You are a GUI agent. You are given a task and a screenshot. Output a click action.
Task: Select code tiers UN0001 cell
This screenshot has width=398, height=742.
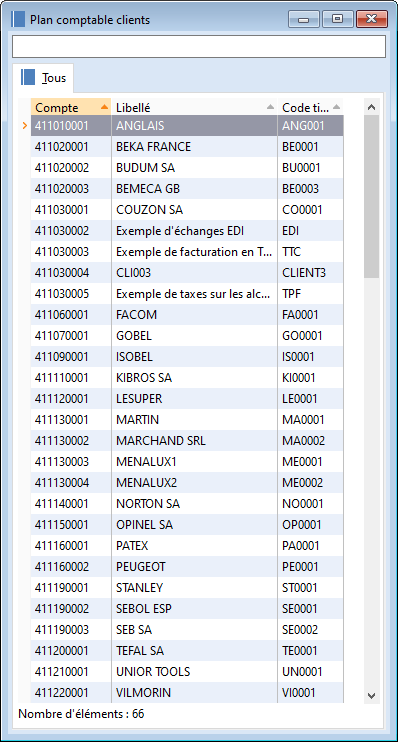coord(310,671)
